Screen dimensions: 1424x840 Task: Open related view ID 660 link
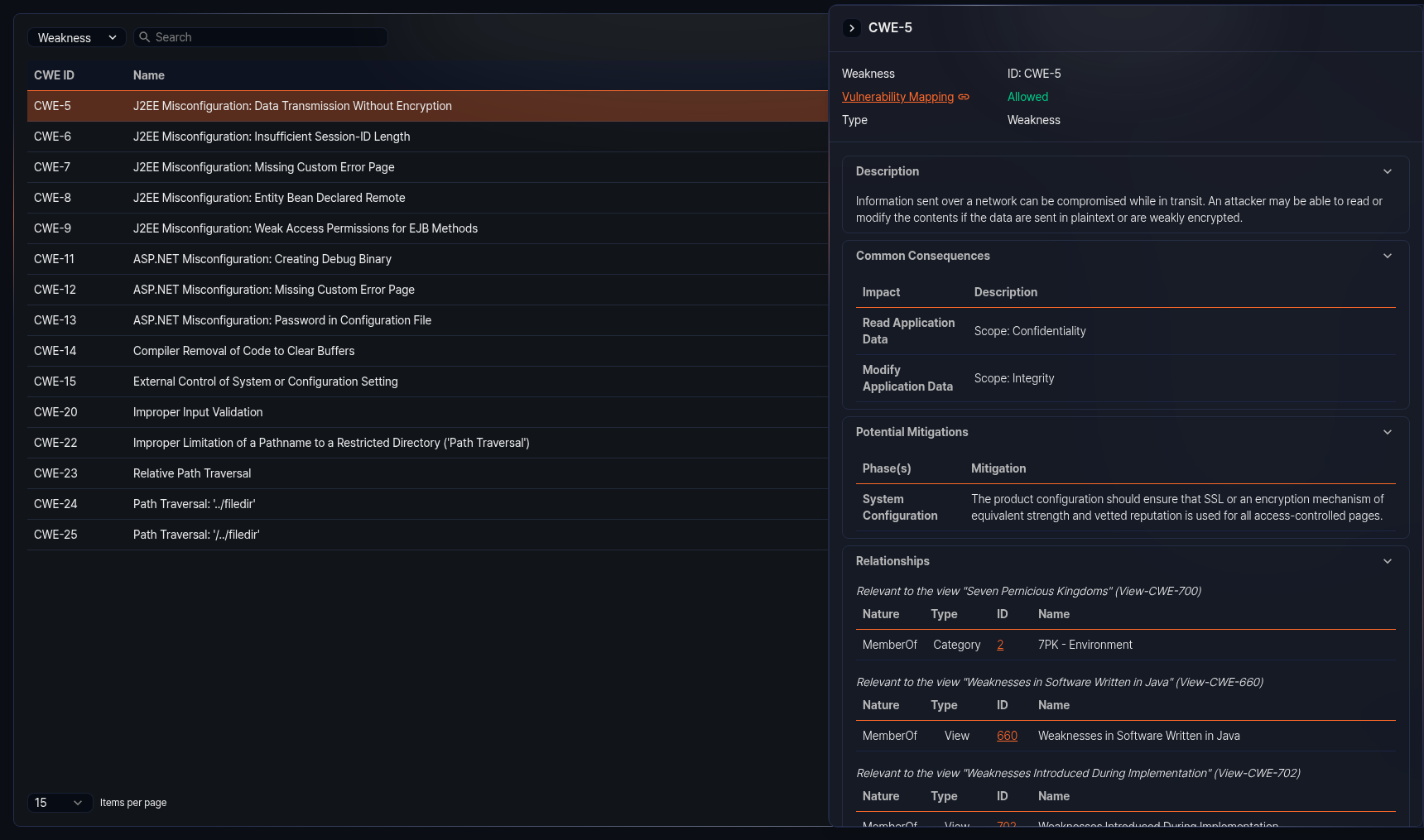1007,736
